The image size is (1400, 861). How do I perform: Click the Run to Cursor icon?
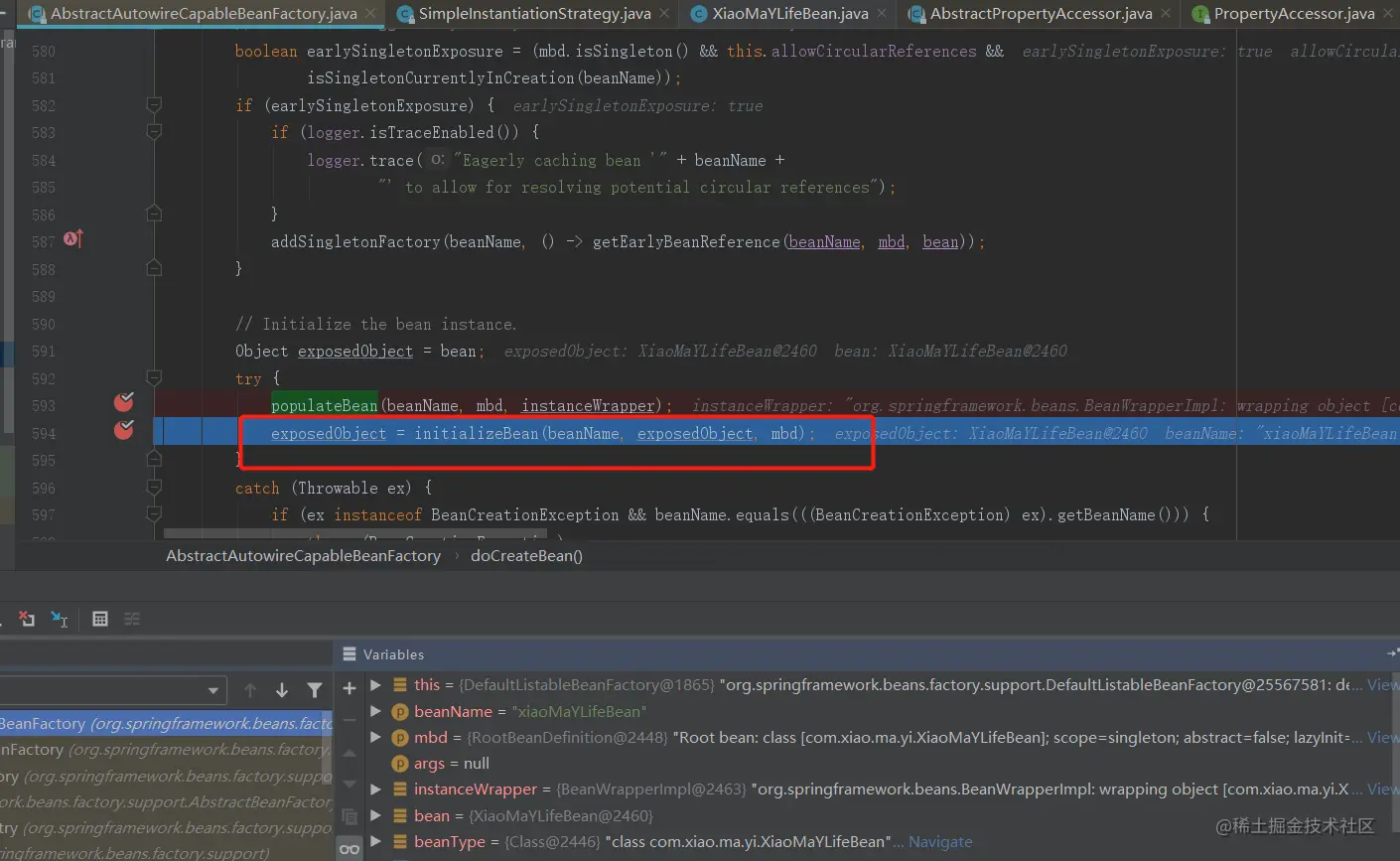tap(60, 619)
